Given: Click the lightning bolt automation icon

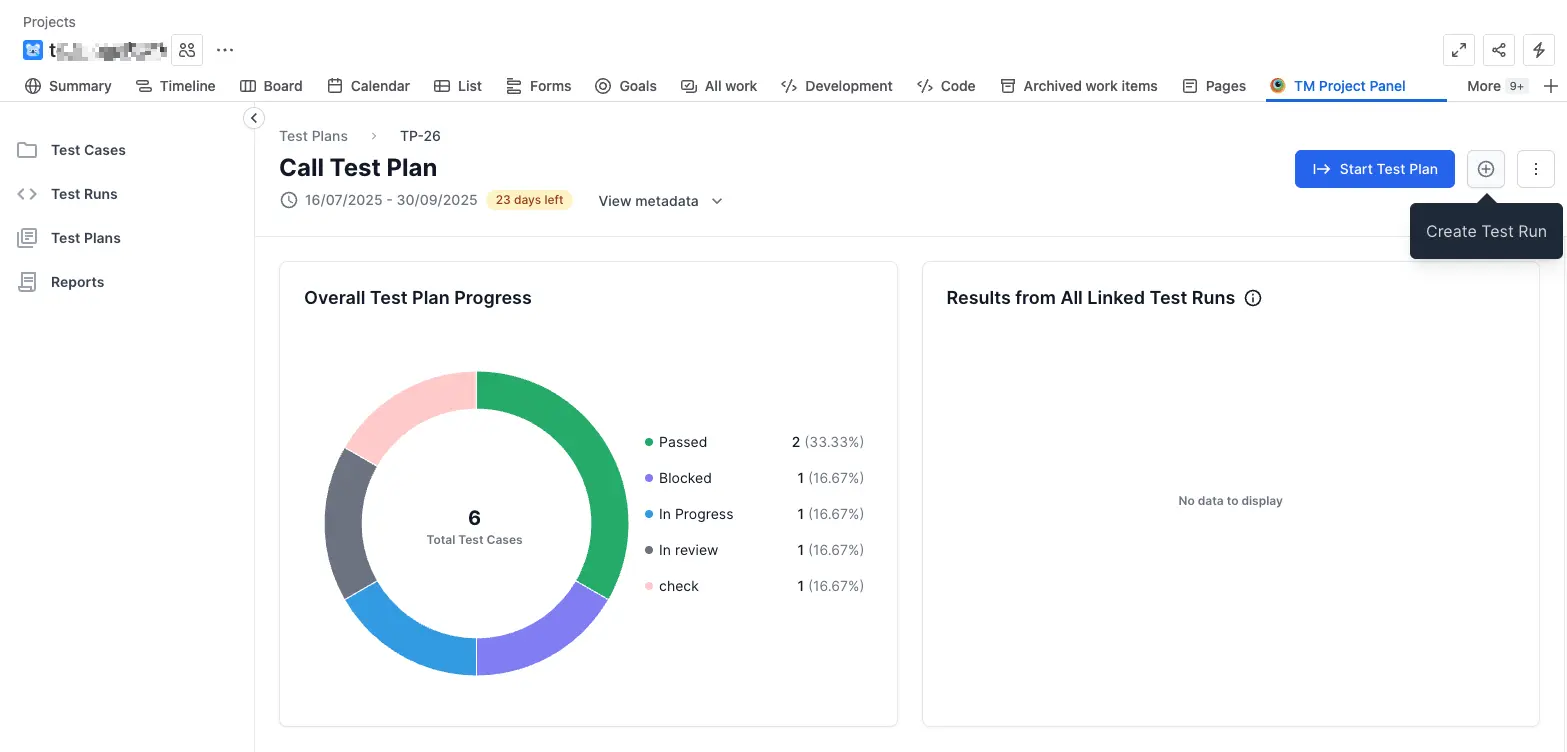Looking at the screenshot, I should (1538, 50).
